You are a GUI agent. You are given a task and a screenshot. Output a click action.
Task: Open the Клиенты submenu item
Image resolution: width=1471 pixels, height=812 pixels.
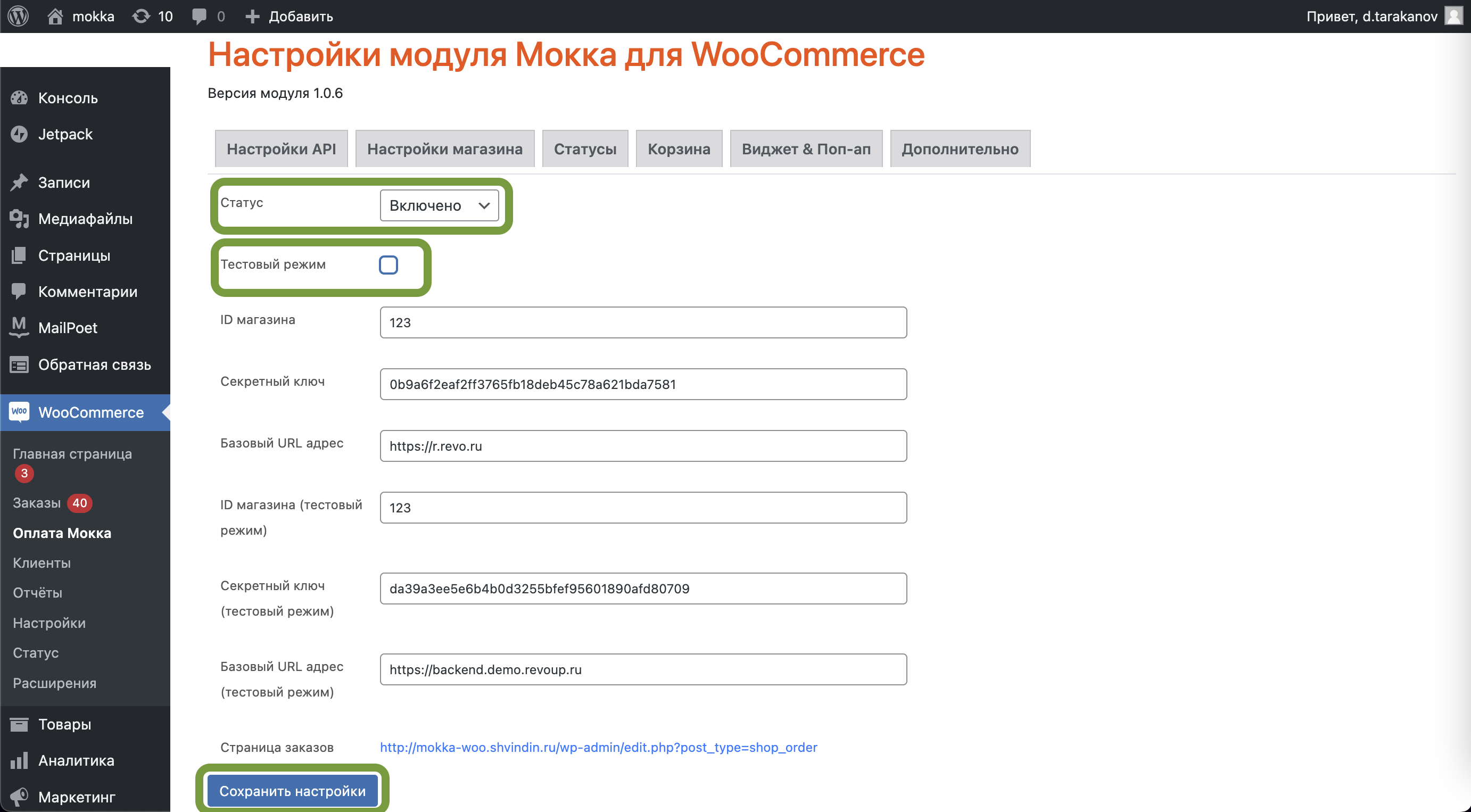coord(42,562)
